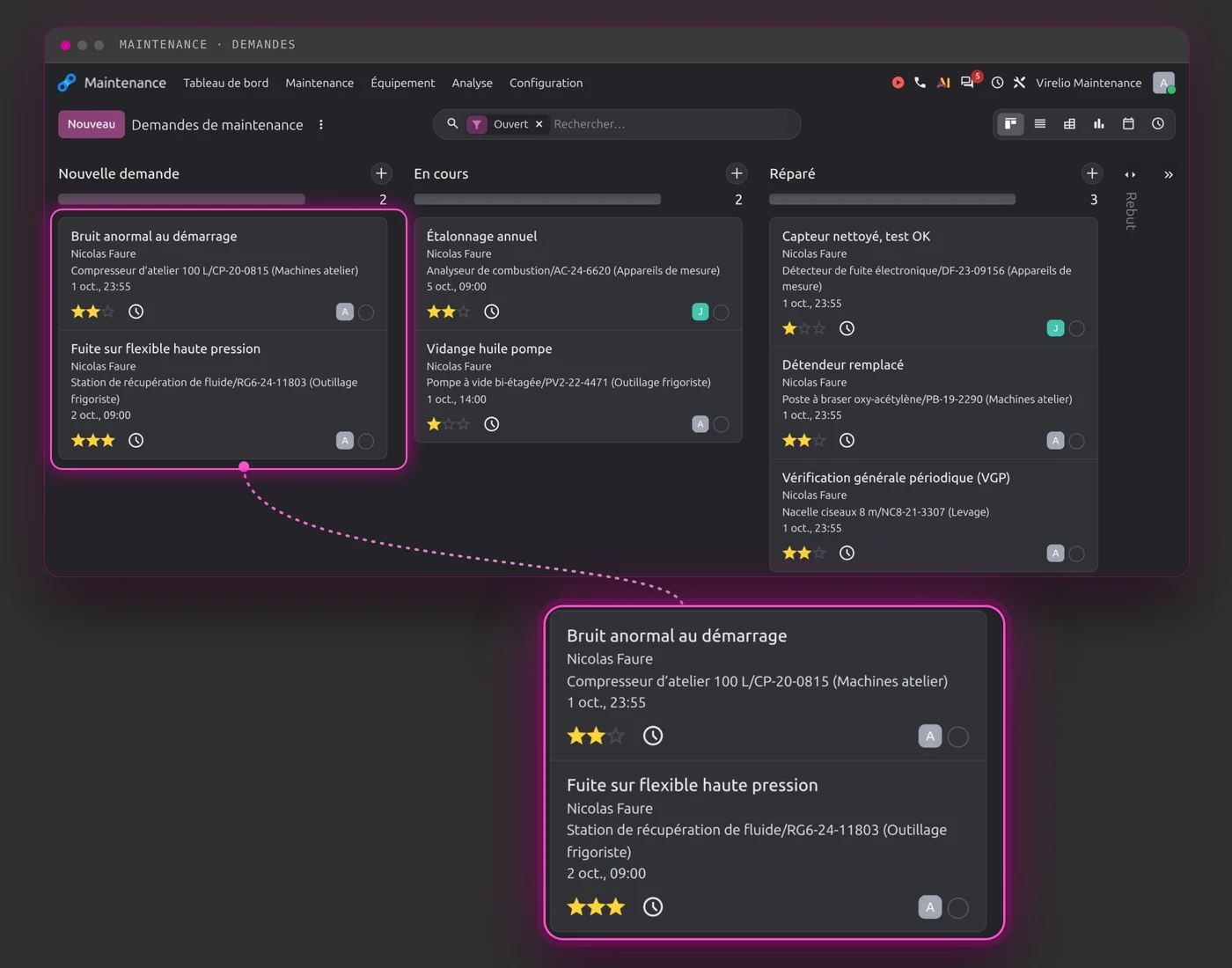This screenshot has width=1232, height=968.
Task: Open the Analyse menu
Action: [473, 83]
